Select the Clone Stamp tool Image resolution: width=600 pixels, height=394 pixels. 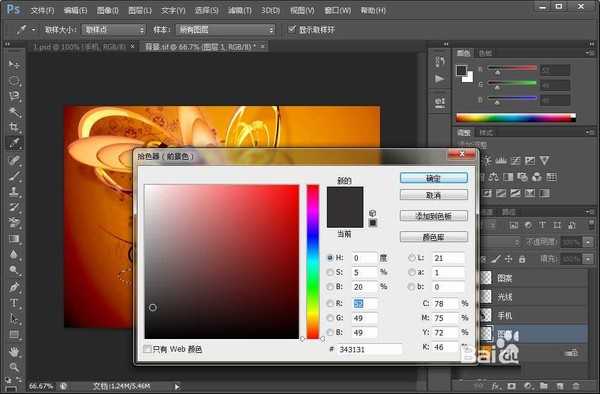(x=14, y=191)
